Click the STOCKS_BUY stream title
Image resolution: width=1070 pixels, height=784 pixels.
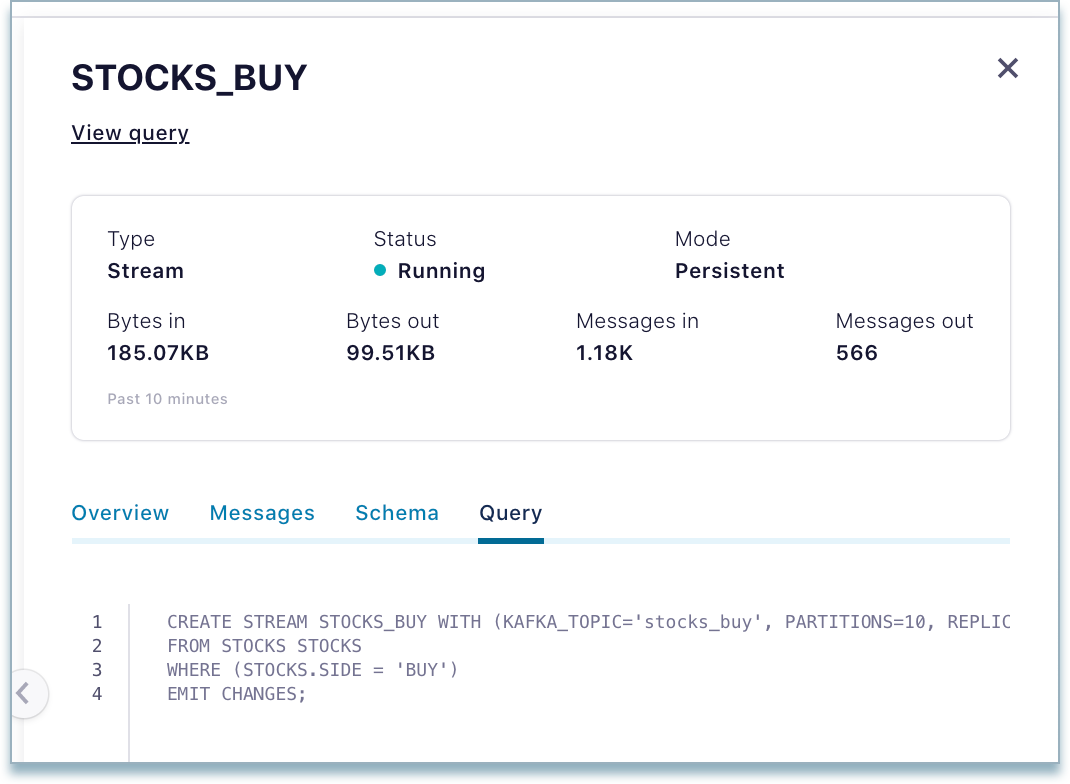point(189,78)
